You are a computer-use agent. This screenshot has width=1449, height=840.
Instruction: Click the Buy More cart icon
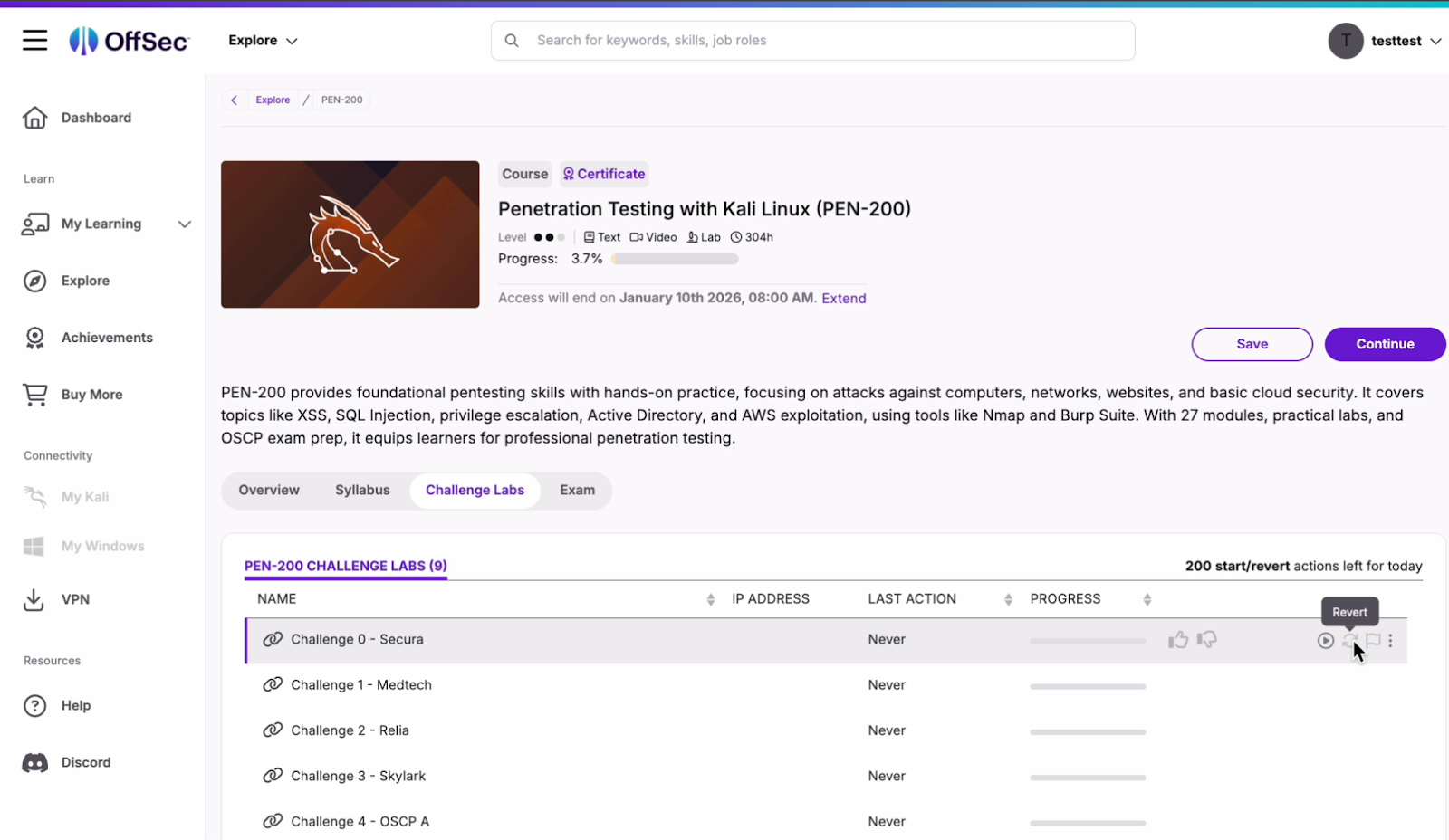click(x=35, y=395)
